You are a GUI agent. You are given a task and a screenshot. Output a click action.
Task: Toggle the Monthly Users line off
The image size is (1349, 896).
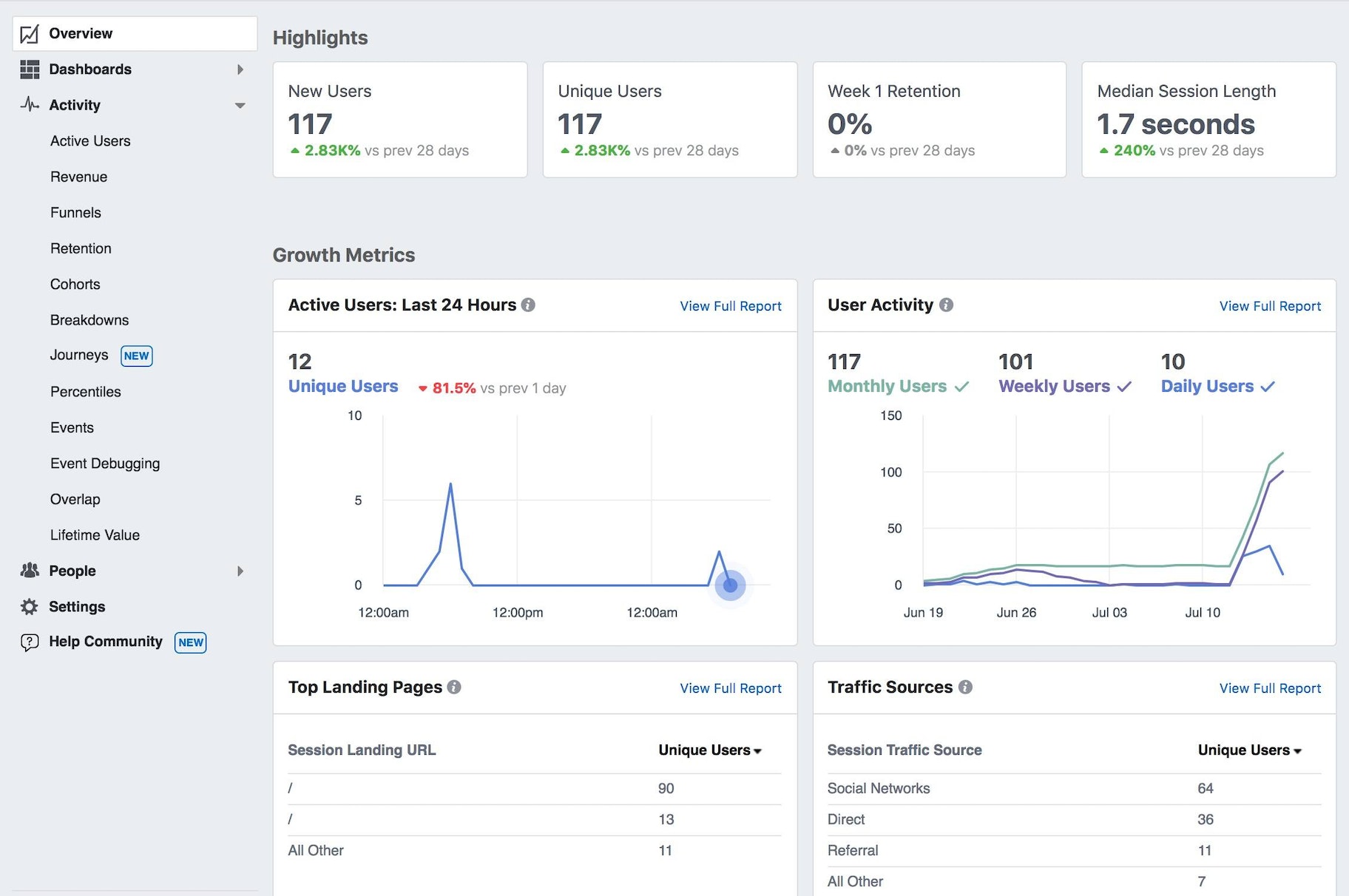[961, 387]
